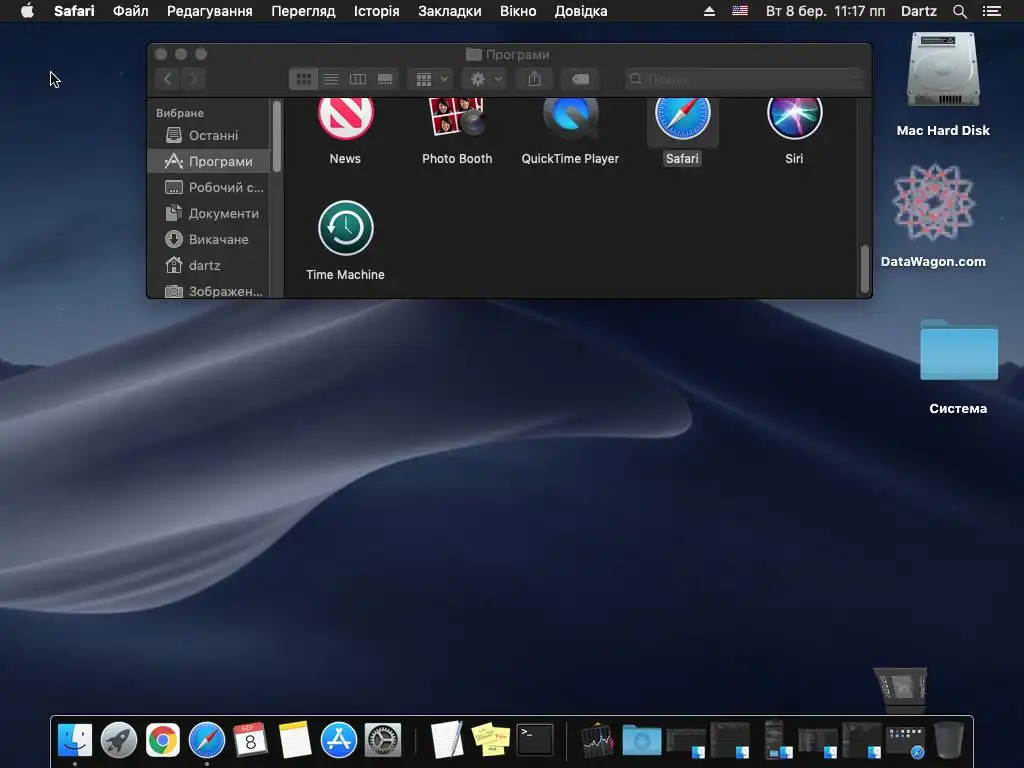Viewport: 1024px width, 768px height.
Task: Open Safari from the Dock
Action: 206,740
